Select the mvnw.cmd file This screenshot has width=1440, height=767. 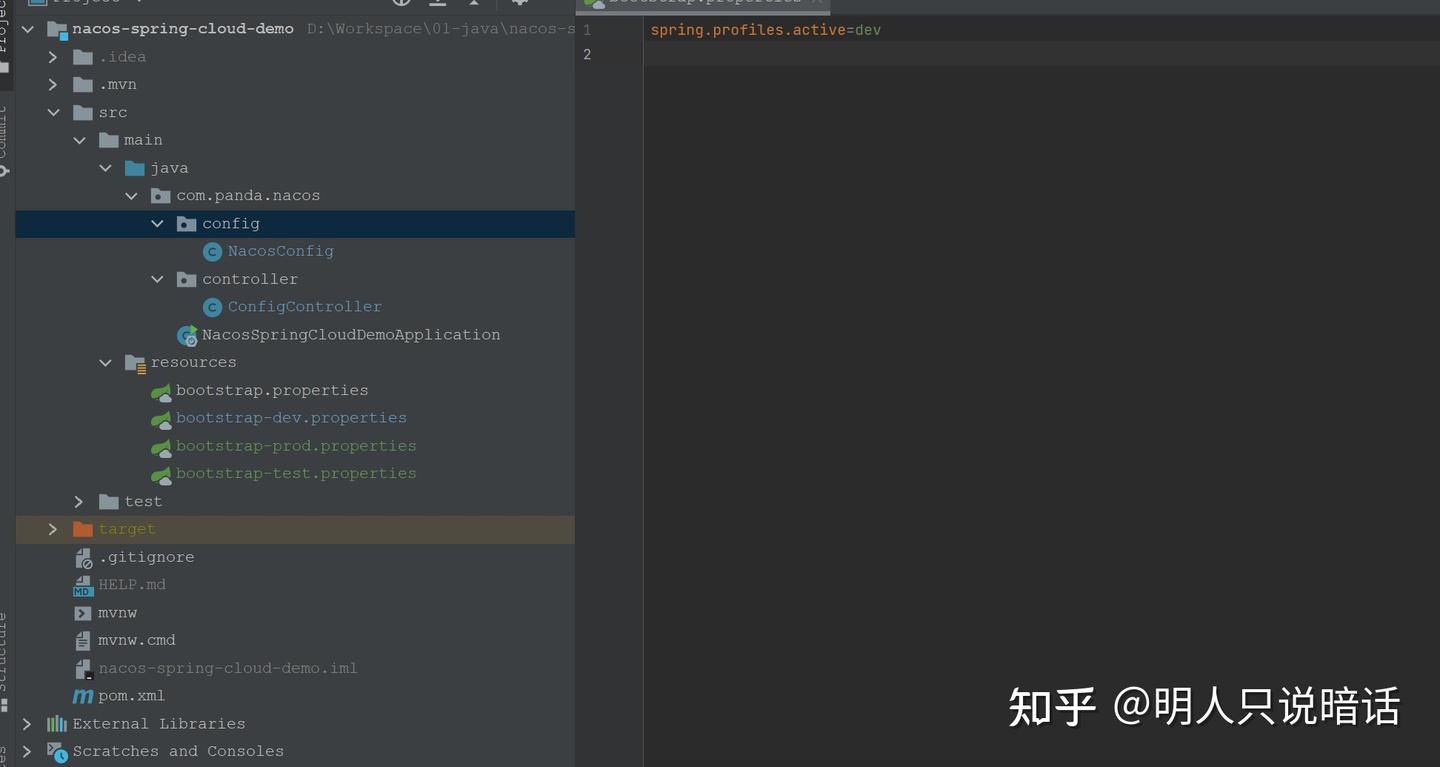136,640
